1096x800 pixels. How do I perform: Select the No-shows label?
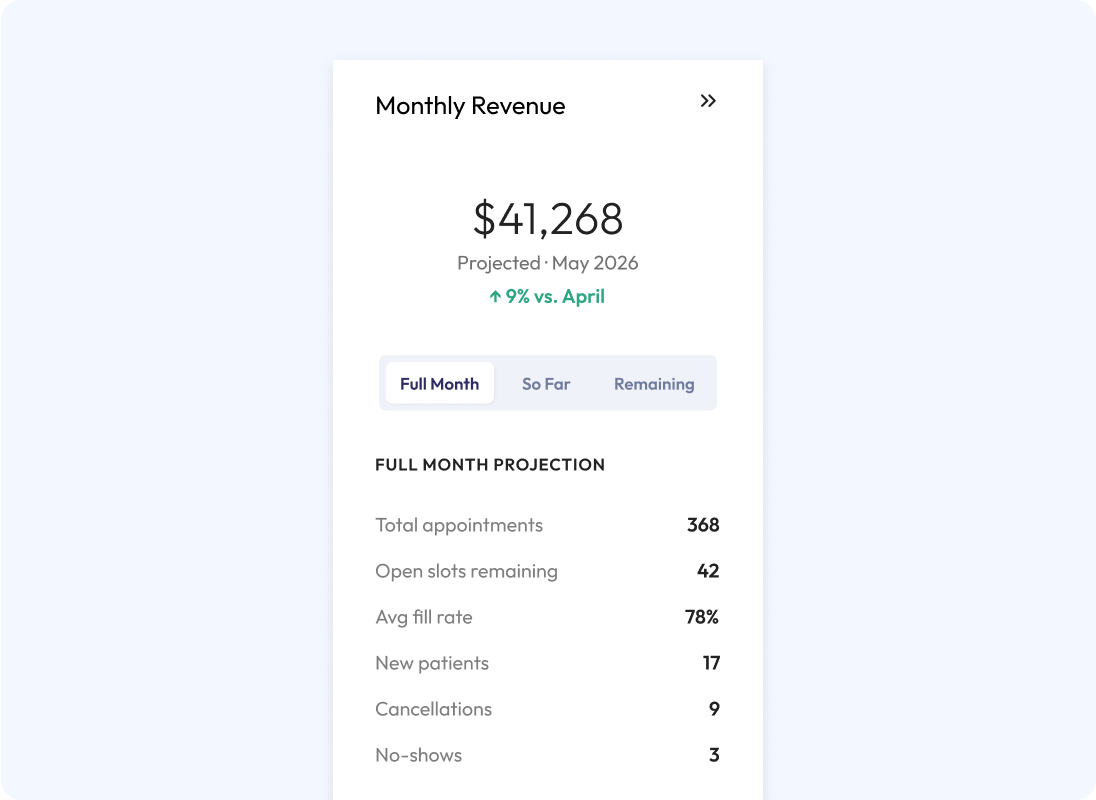coord(419,755)
